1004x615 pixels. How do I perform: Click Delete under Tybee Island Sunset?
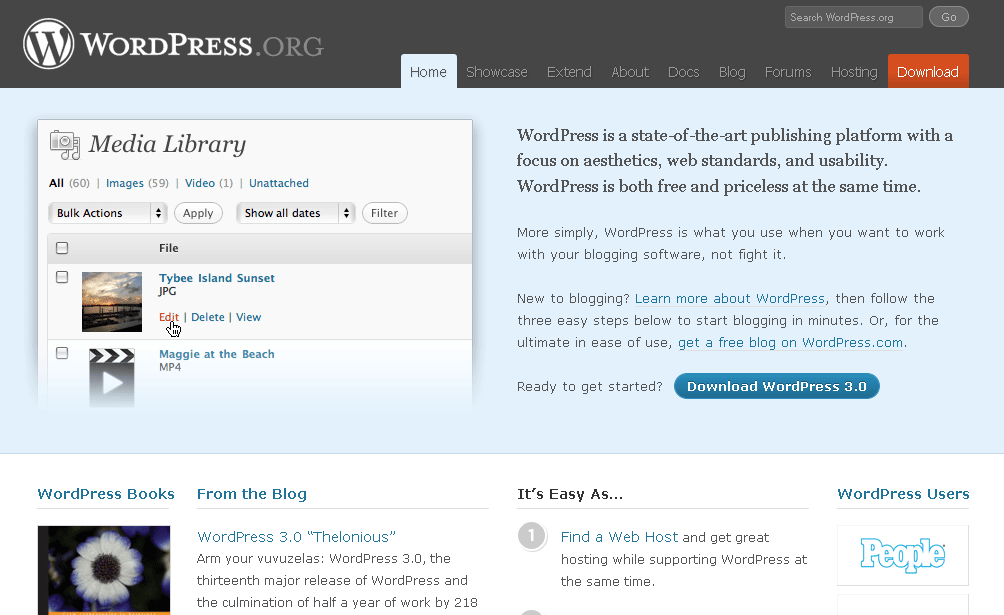[208, 317]
